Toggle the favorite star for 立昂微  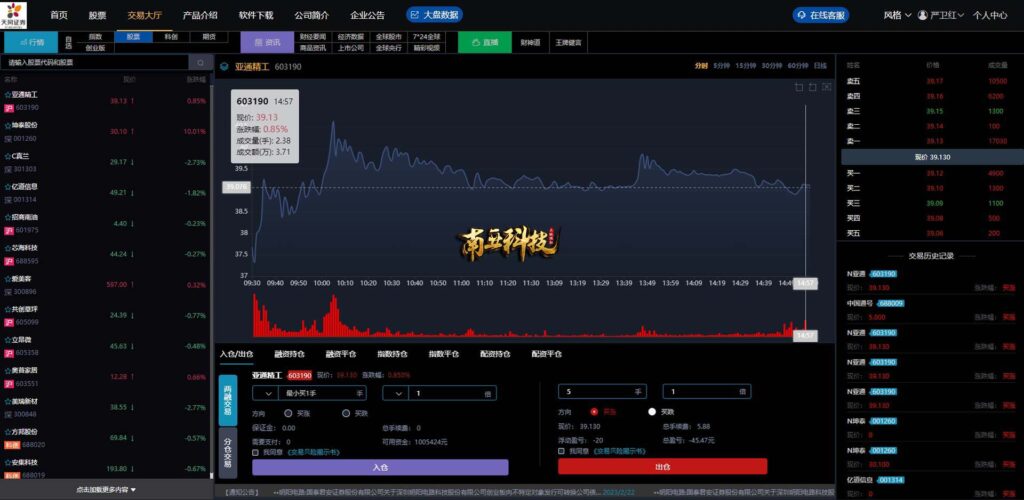pyautogui.click(x=8, y=340)
